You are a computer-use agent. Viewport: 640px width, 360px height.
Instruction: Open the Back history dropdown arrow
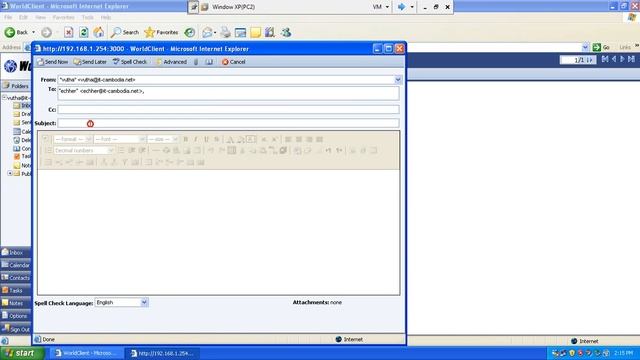33,32
